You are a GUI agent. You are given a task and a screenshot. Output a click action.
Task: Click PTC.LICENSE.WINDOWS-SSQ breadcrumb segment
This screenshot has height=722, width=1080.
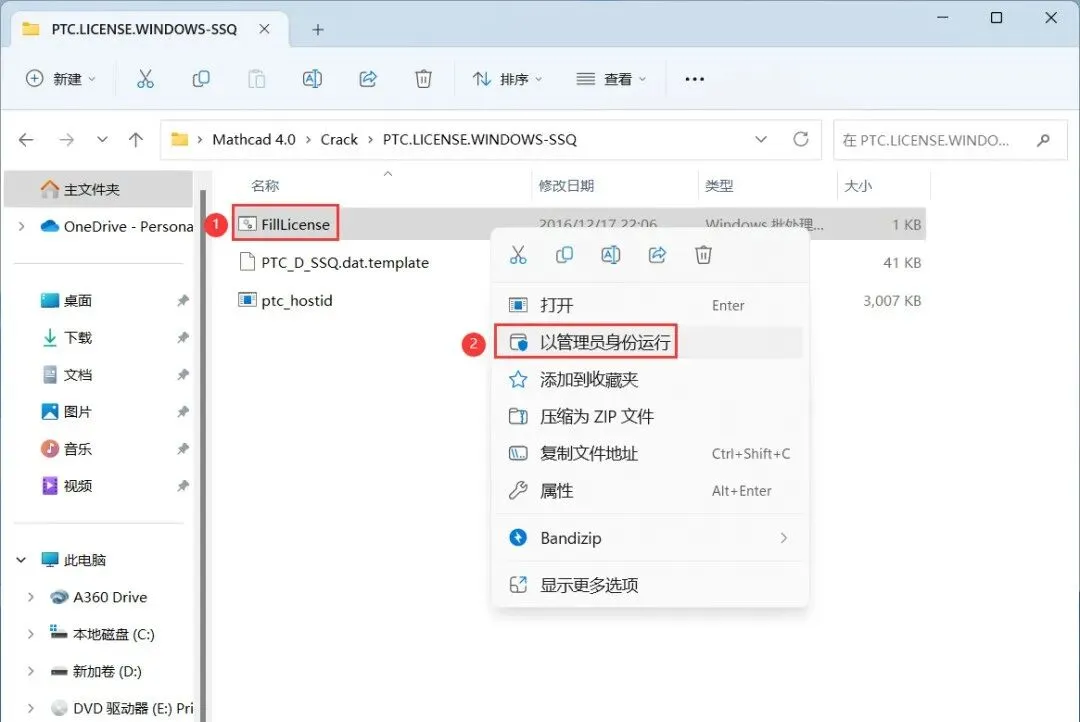coord(479,139)
